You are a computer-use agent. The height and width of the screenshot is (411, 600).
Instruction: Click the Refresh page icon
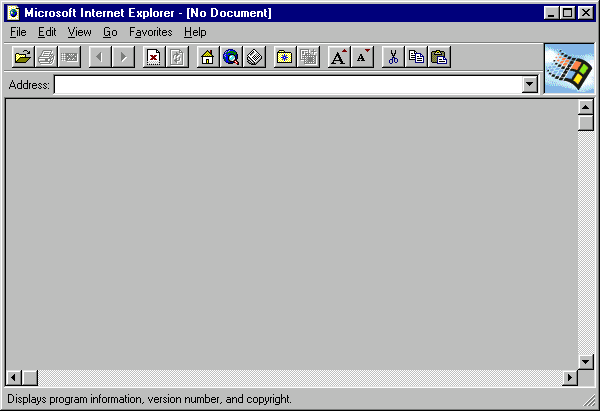tap(177, 57)
